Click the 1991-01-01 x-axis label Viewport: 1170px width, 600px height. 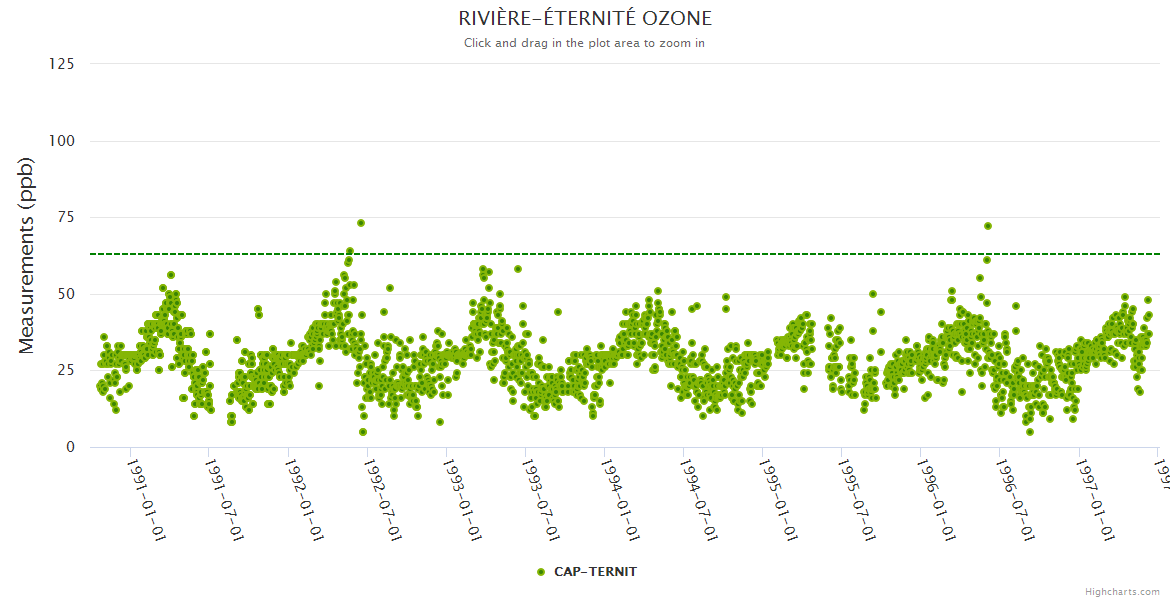point(145,500)
